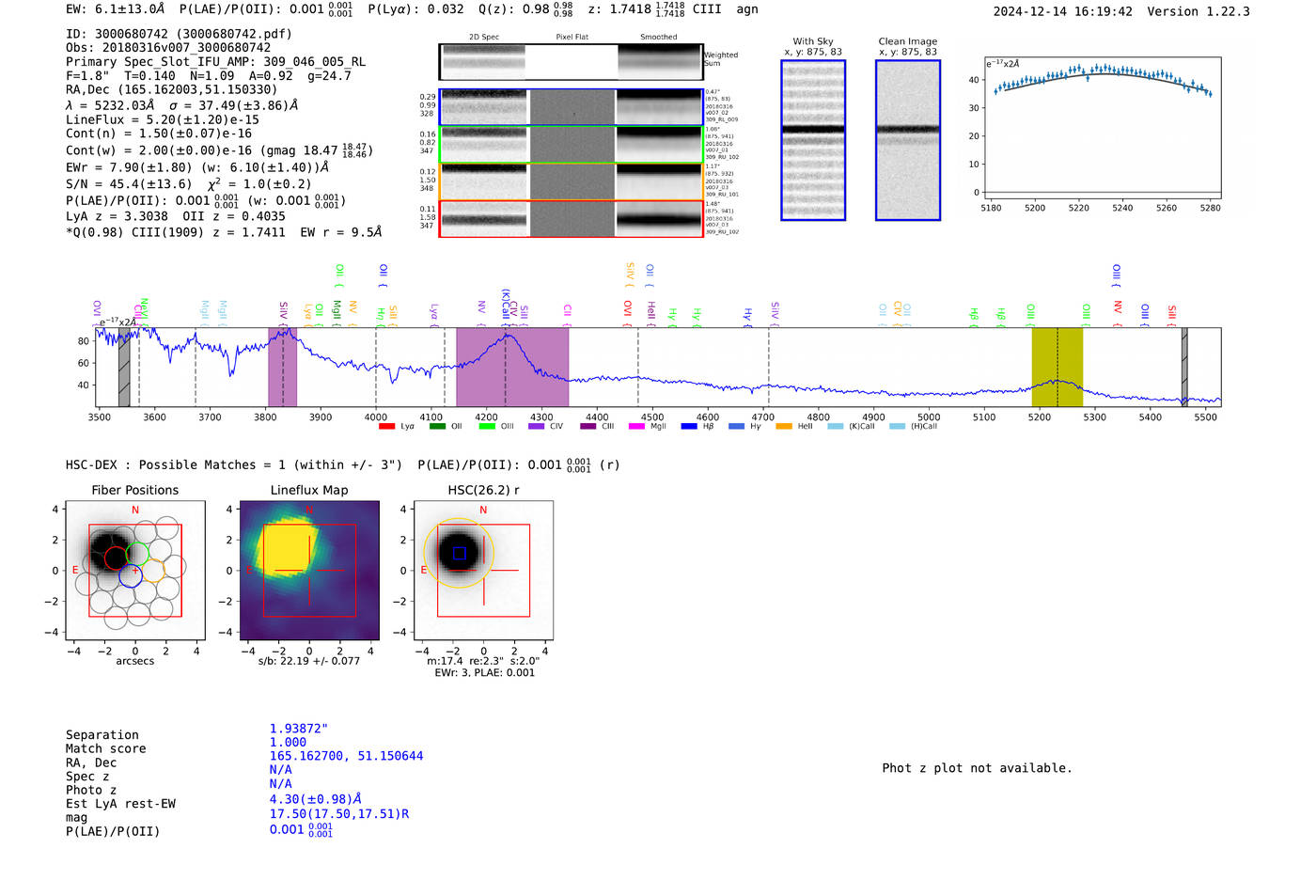
Task: Click the hatched gray band near 5460Å
Action: [x=1184, y=367]
